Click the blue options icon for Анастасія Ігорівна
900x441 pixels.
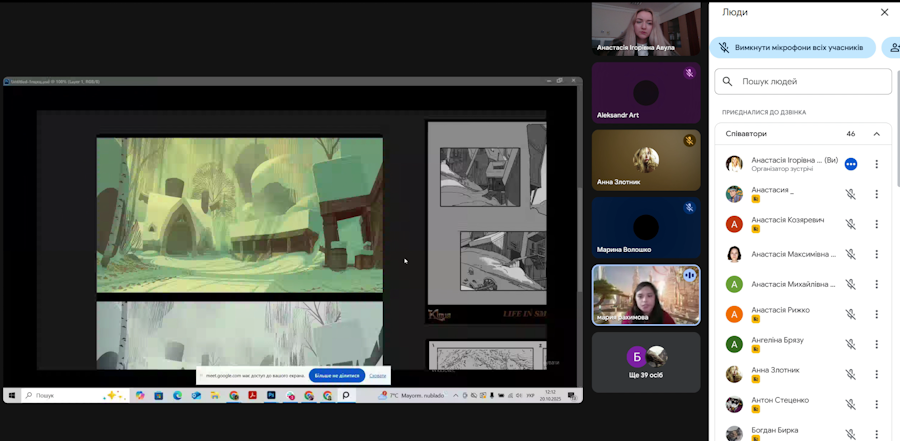[x=851, y=164]
